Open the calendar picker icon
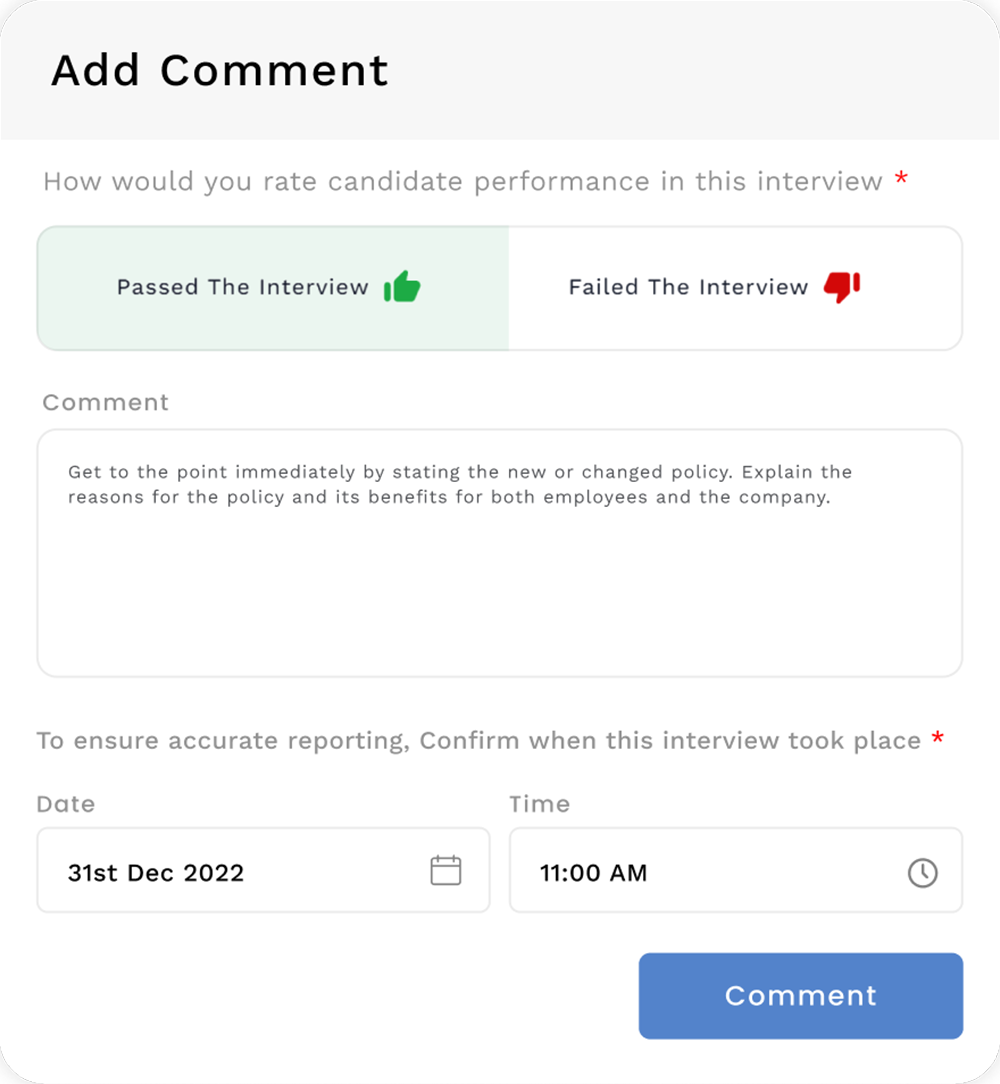1000x1084 pixels. click(x=446, y=871)
